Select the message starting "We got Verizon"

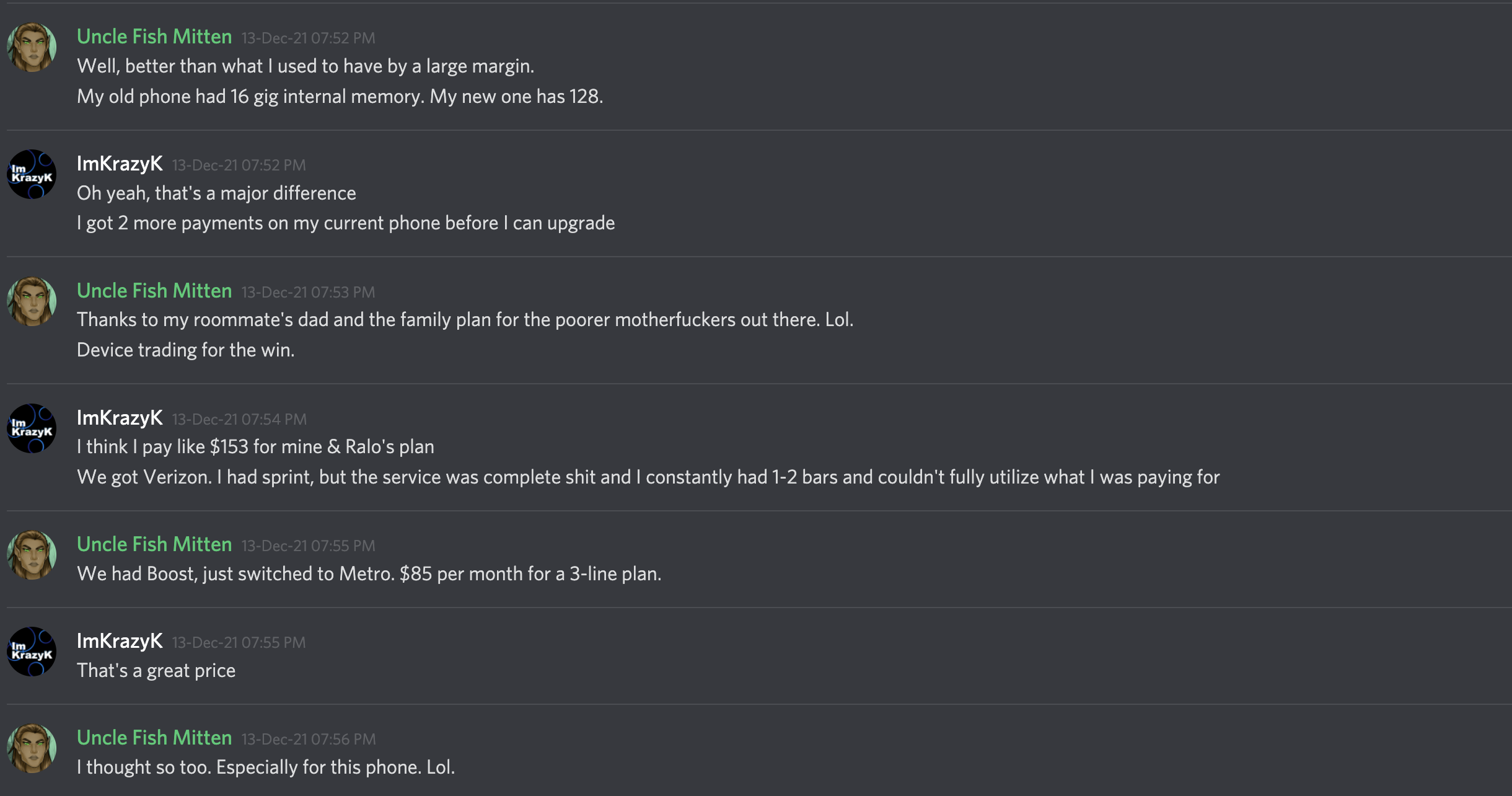tap(648, 477)
